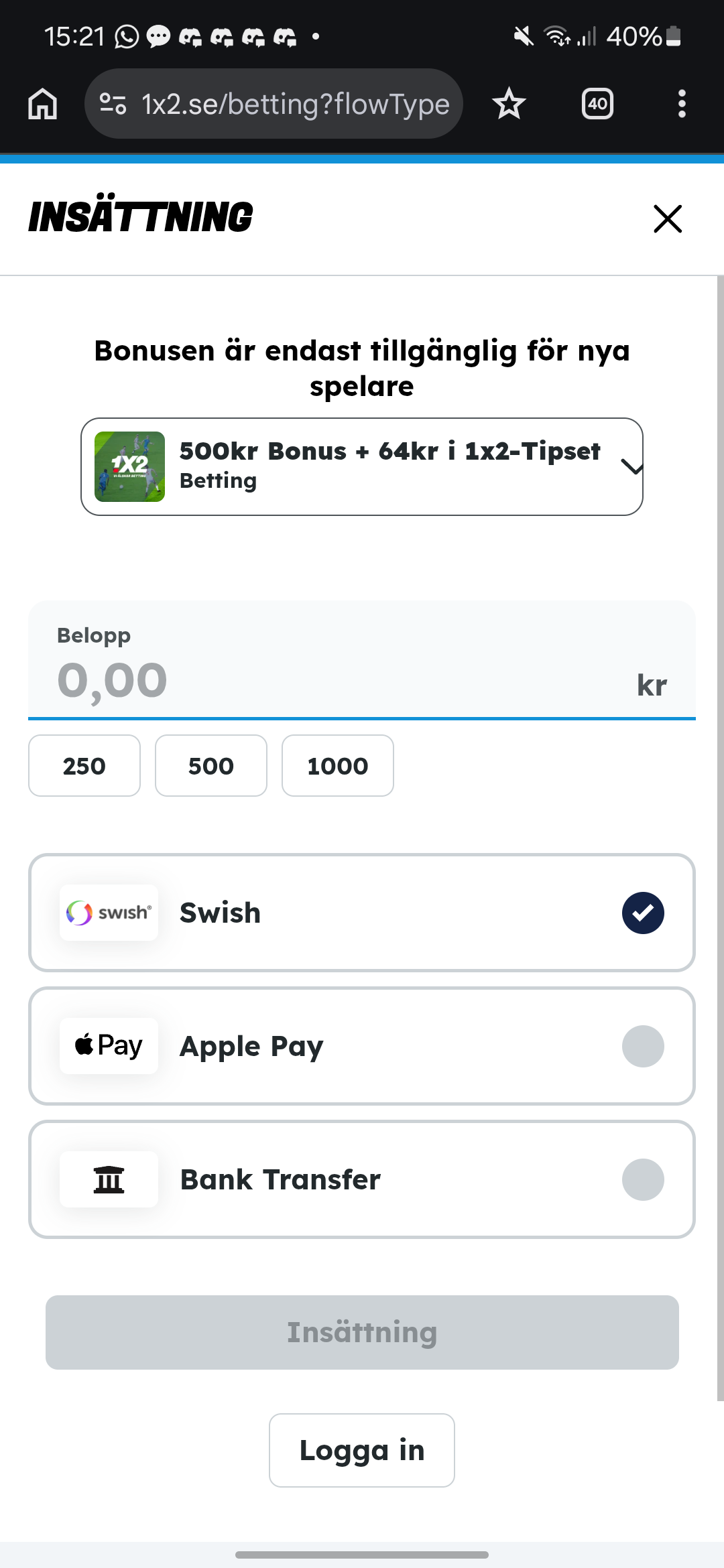Tap the Swish logo icon
Image resolution: width=724 pixels, height=1568 pixels.
point(109,913)
